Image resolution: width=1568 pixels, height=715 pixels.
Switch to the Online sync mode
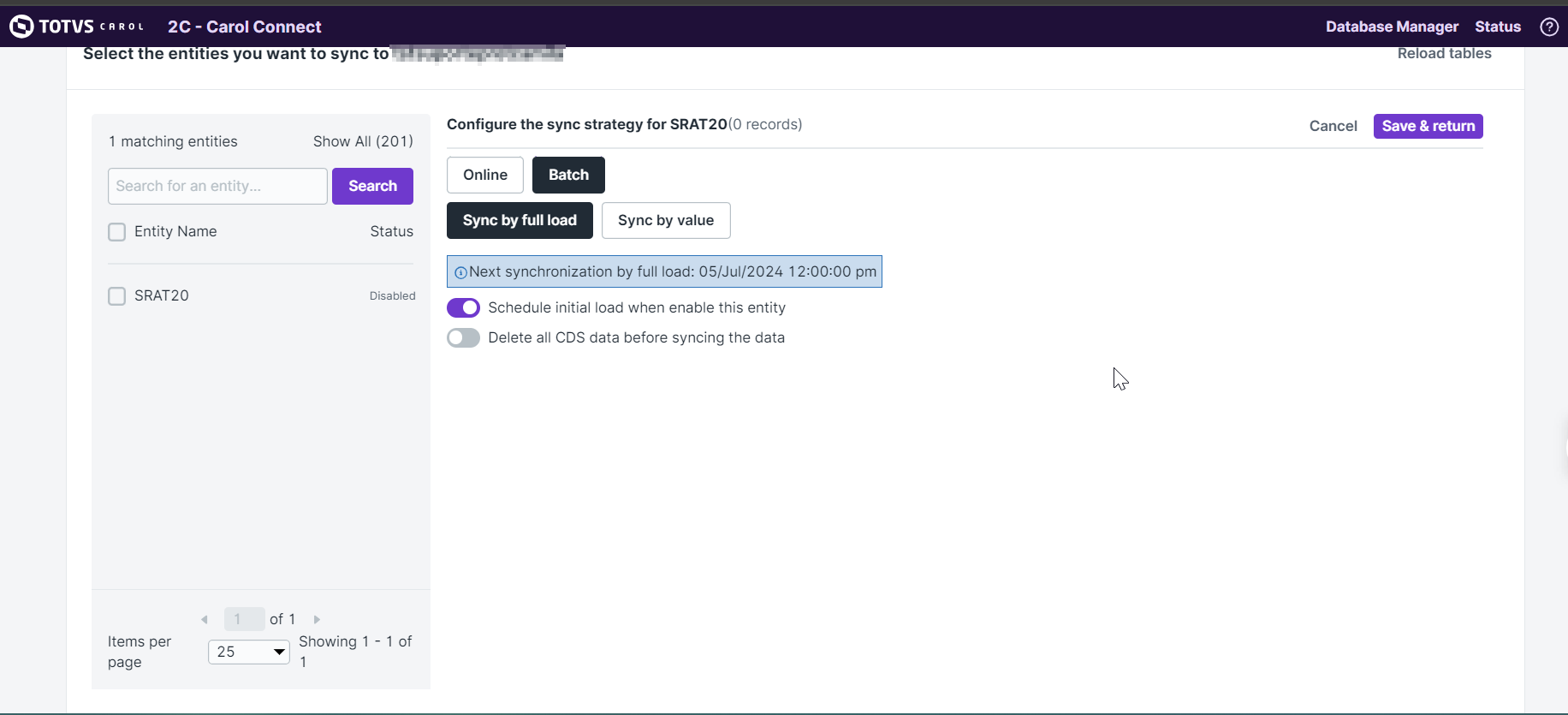click(484, 175)
